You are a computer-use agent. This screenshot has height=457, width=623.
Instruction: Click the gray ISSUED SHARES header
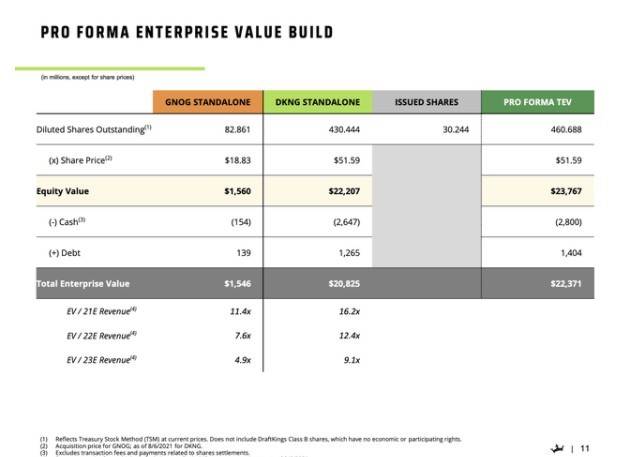click(x=426, y=102)
